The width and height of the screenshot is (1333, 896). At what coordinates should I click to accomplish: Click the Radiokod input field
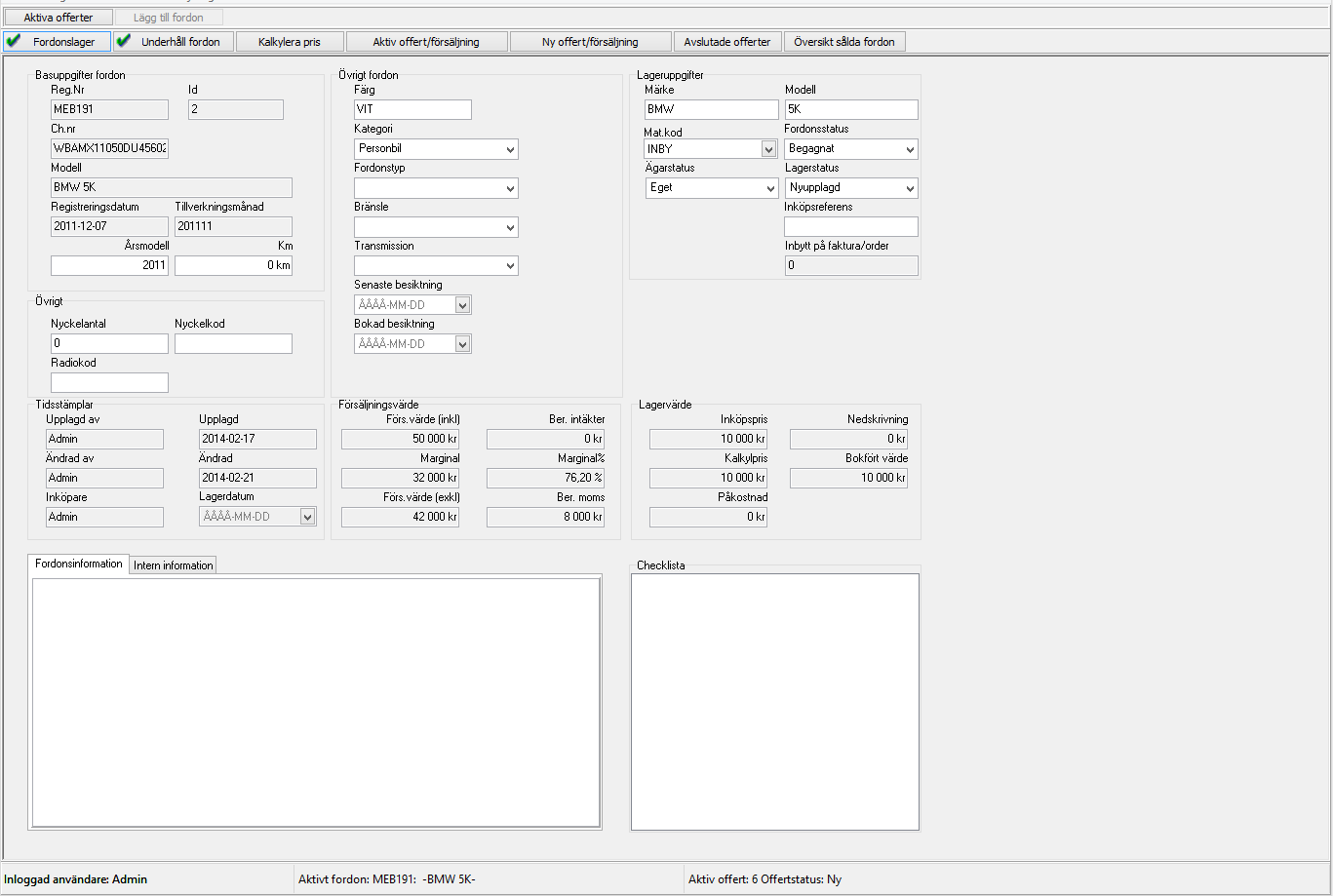coord(109,382)
